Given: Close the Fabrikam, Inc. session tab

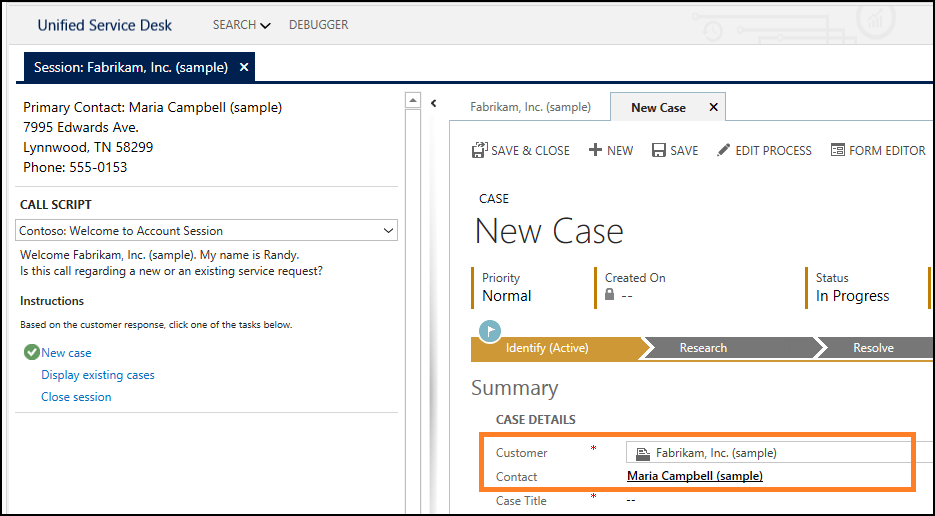Looking at the screenshot, I should coord(243,67).
